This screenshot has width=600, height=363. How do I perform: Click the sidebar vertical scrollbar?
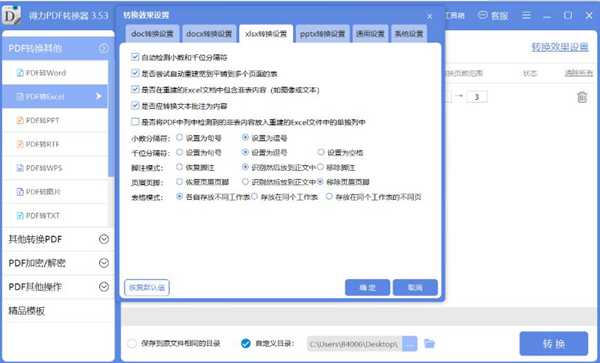tap(111, 119)
